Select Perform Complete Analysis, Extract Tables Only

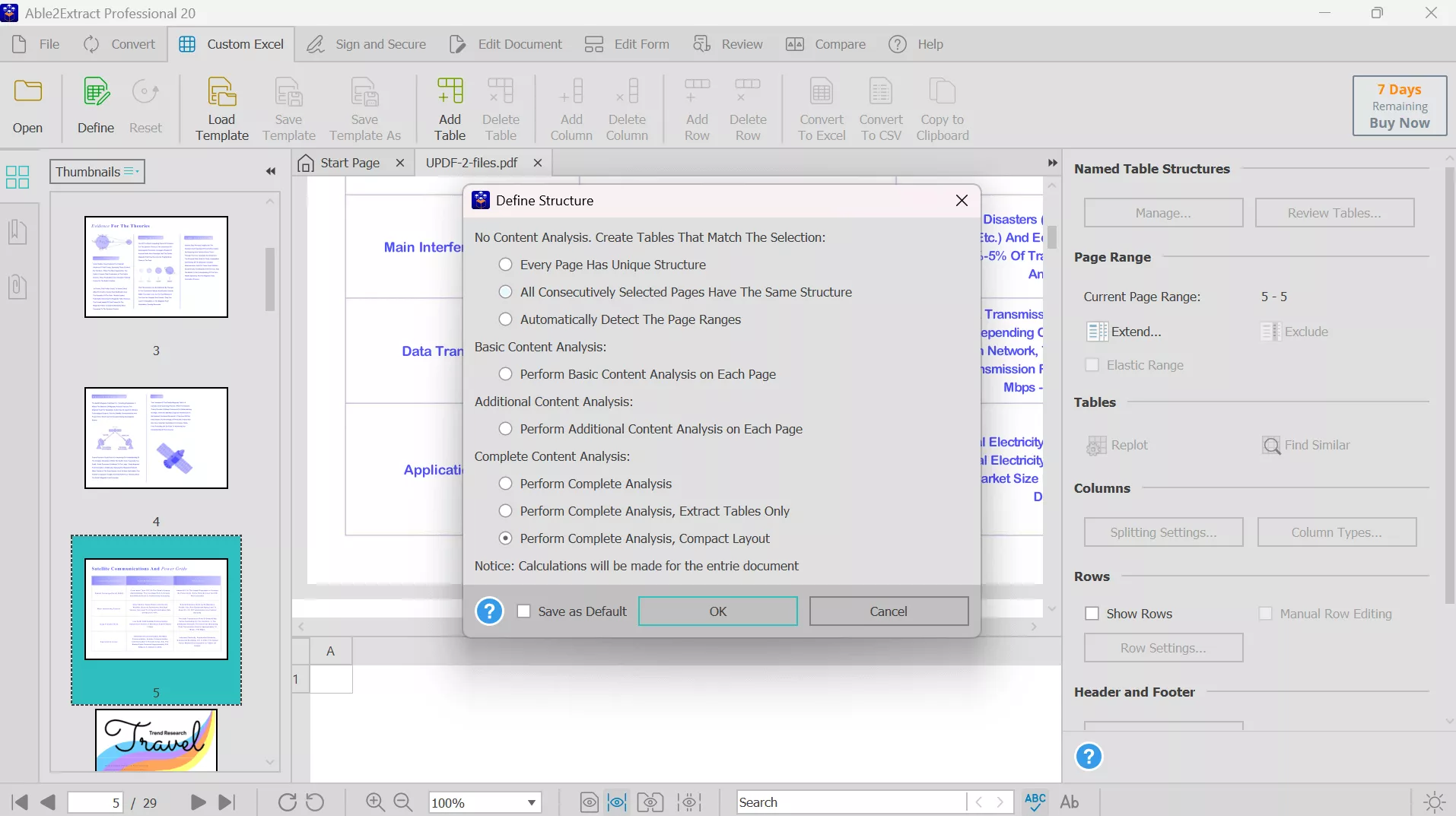[x=506, y=510]
